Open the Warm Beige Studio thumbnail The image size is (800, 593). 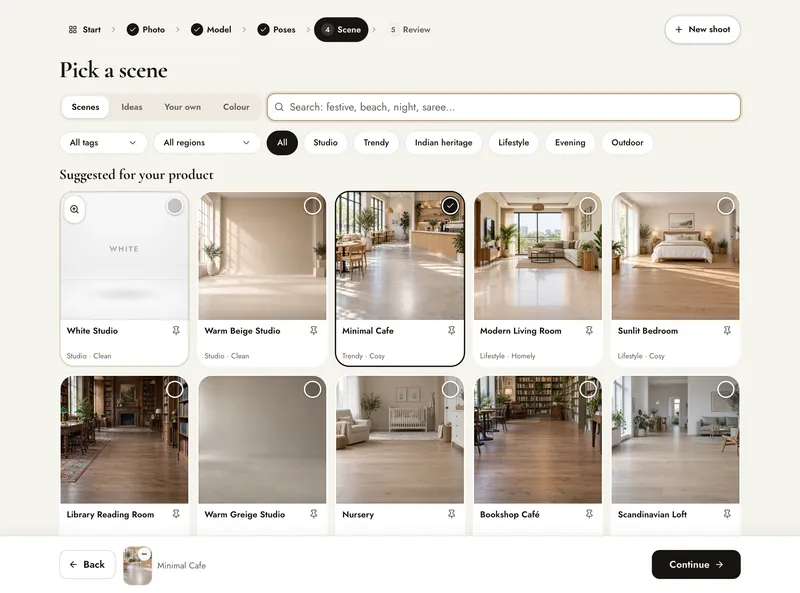point(262,256)
